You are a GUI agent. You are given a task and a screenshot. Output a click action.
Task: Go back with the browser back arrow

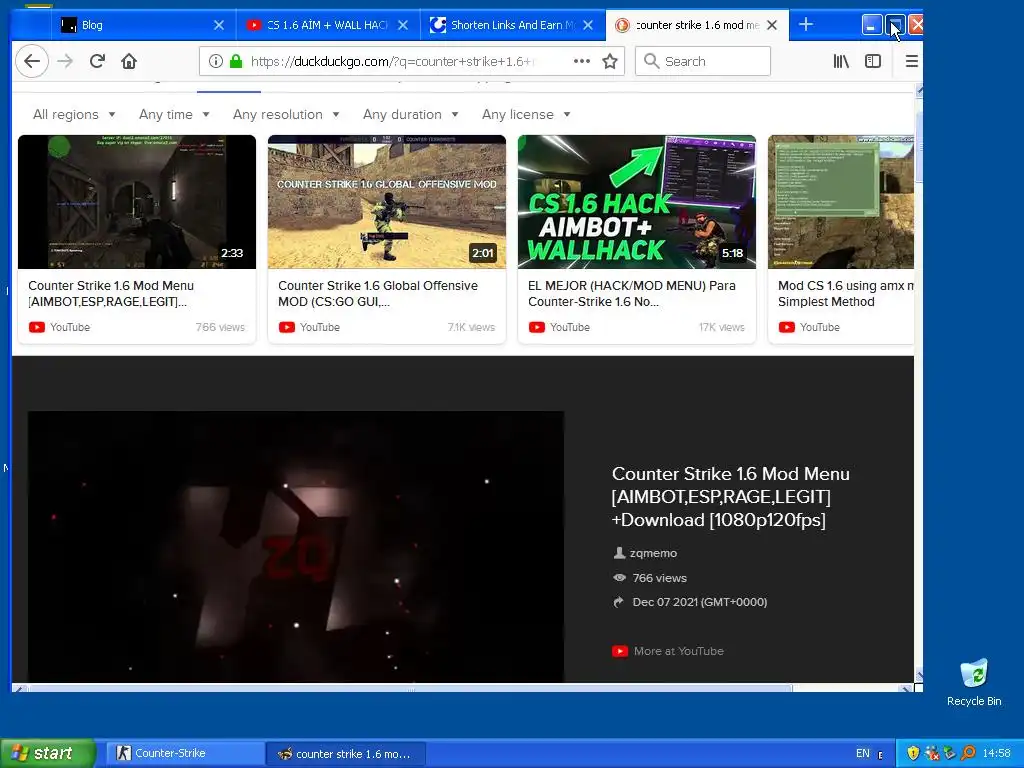pyautogui.click(x=32, y=61)
